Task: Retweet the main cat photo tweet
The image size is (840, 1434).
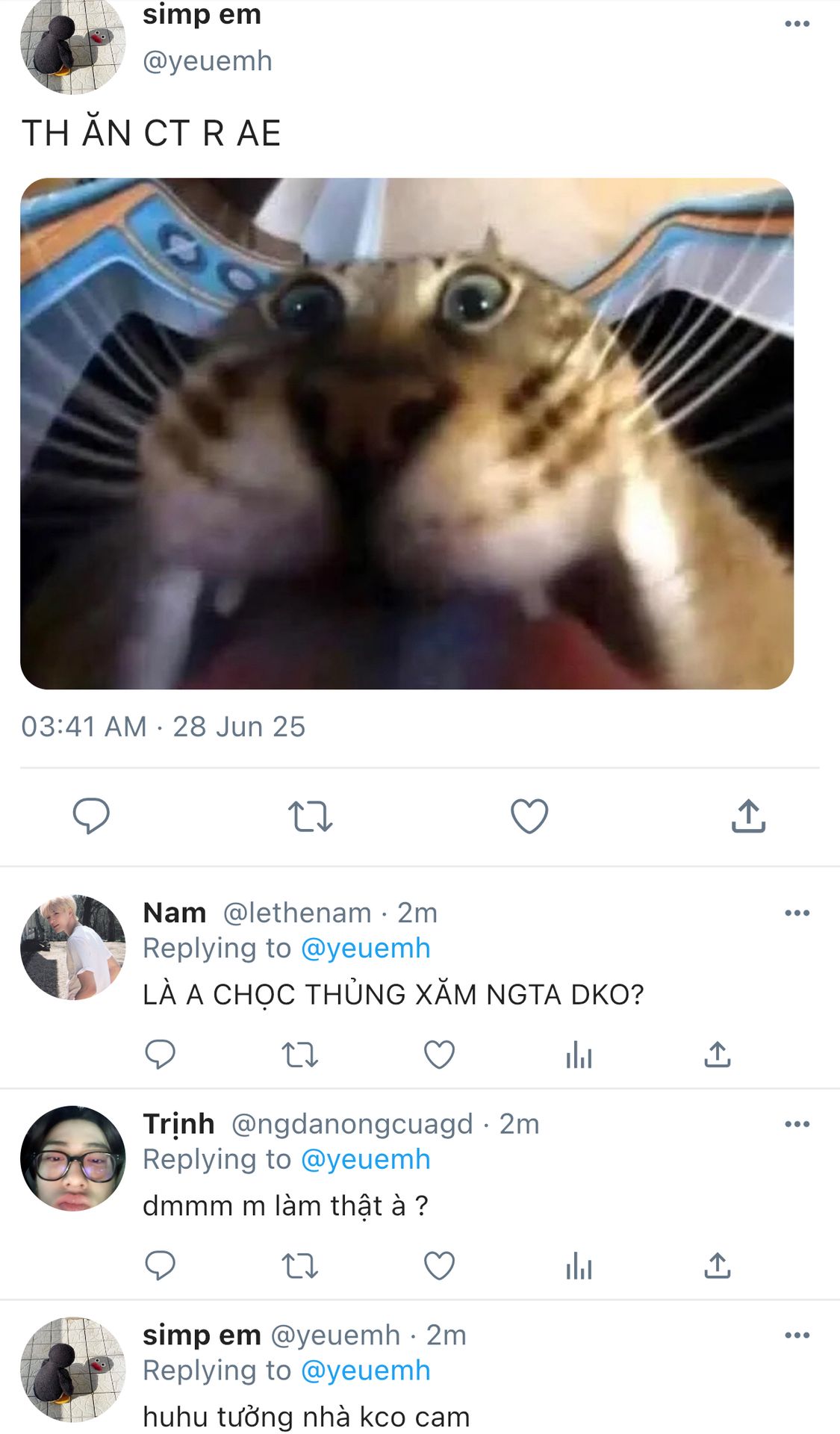Action: tap(310, 816)
